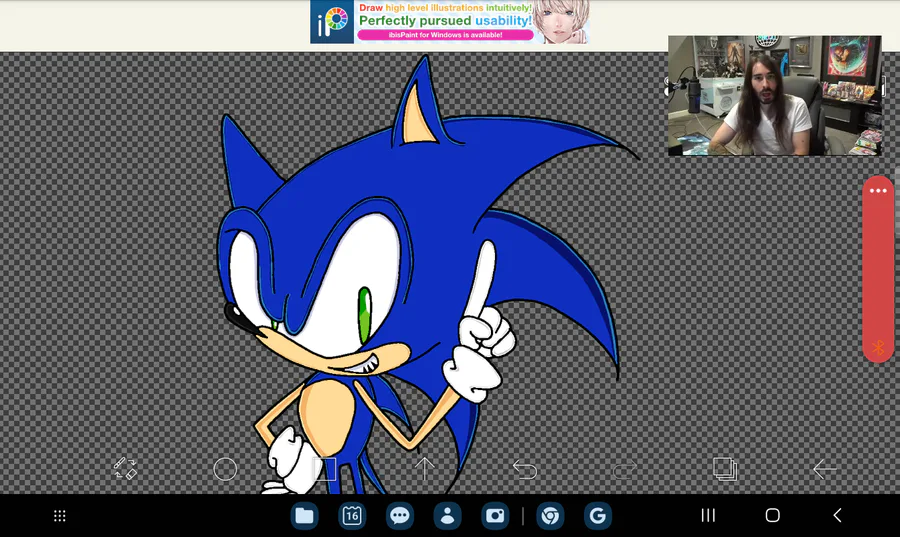
Task: Click the ibisPaint logo in the ad
Action: tap(332, 22)
